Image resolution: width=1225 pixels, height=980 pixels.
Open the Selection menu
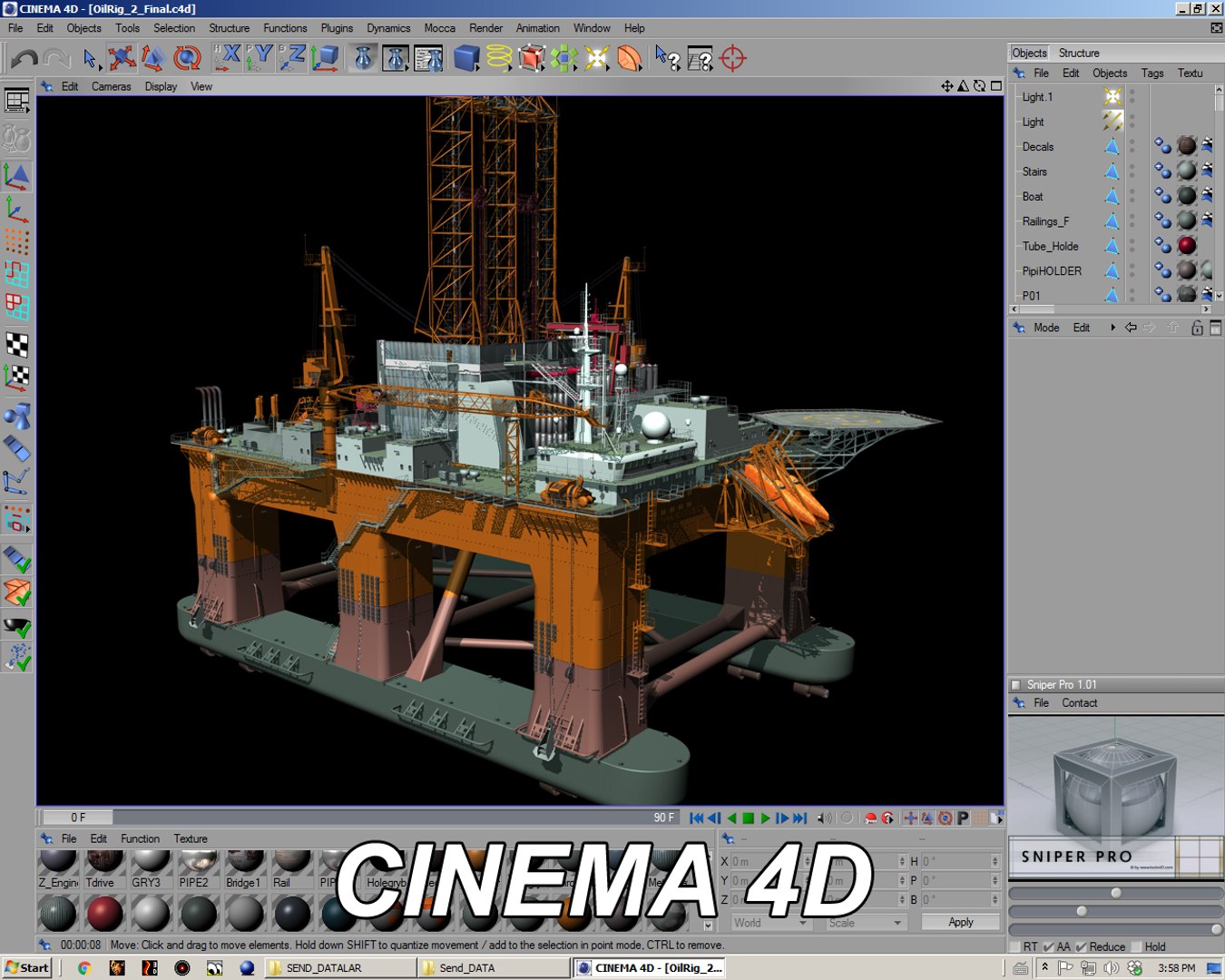174,28
